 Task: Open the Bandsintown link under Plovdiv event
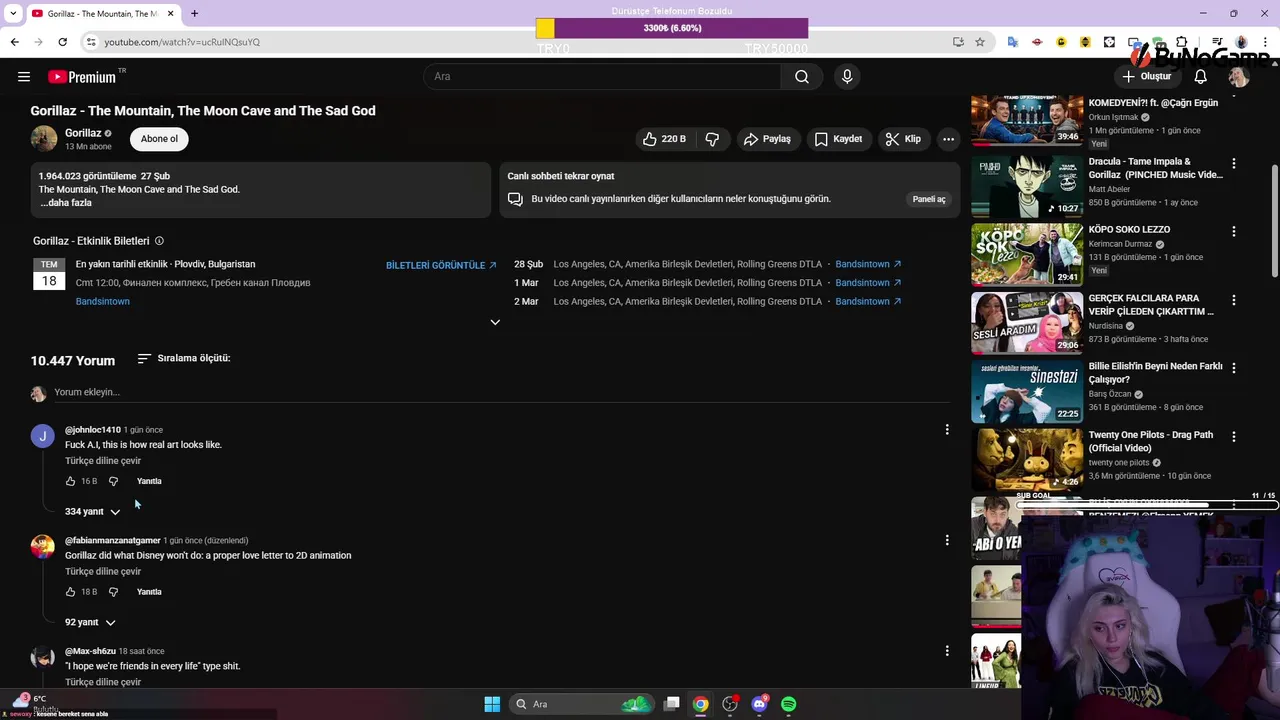(103, 301)
